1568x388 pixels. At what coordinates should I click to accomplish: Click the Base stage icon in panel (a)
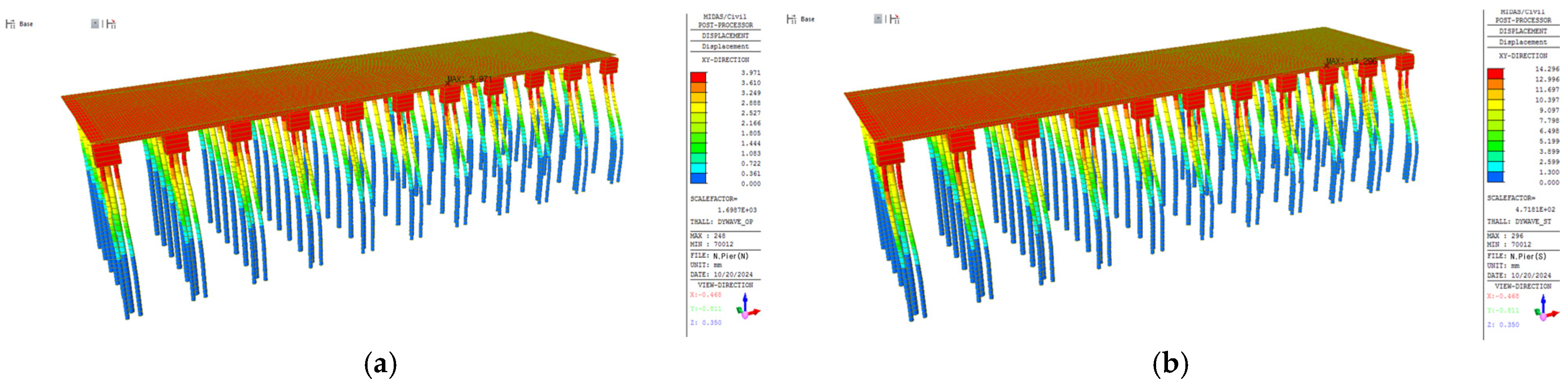click(10, 25)
